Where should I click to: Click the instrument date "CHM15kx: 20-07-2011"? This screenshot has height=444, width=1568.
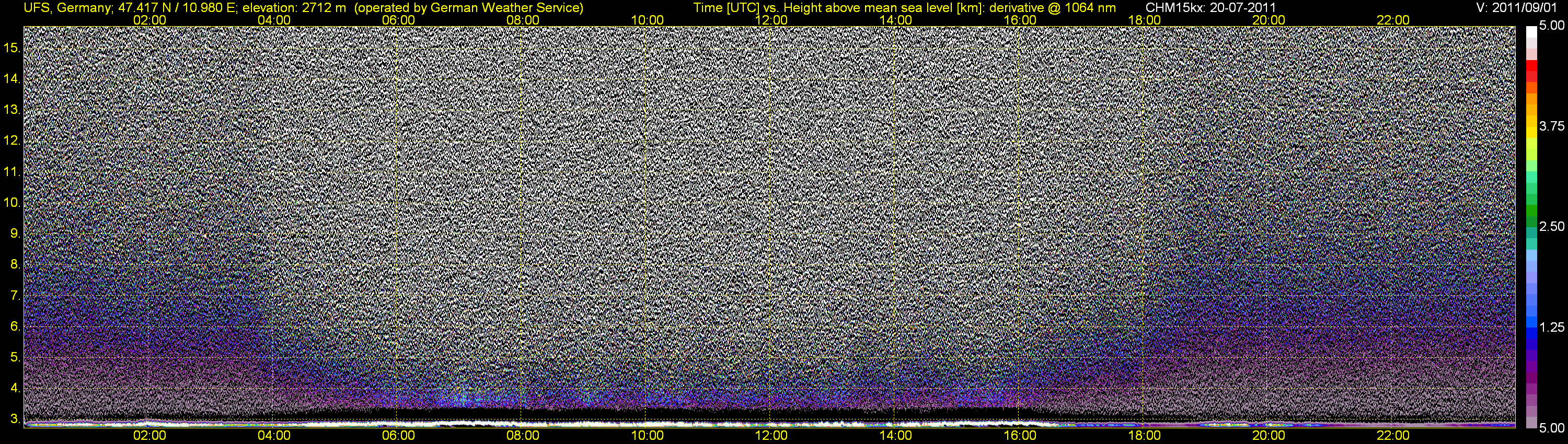coord(1212,7)
